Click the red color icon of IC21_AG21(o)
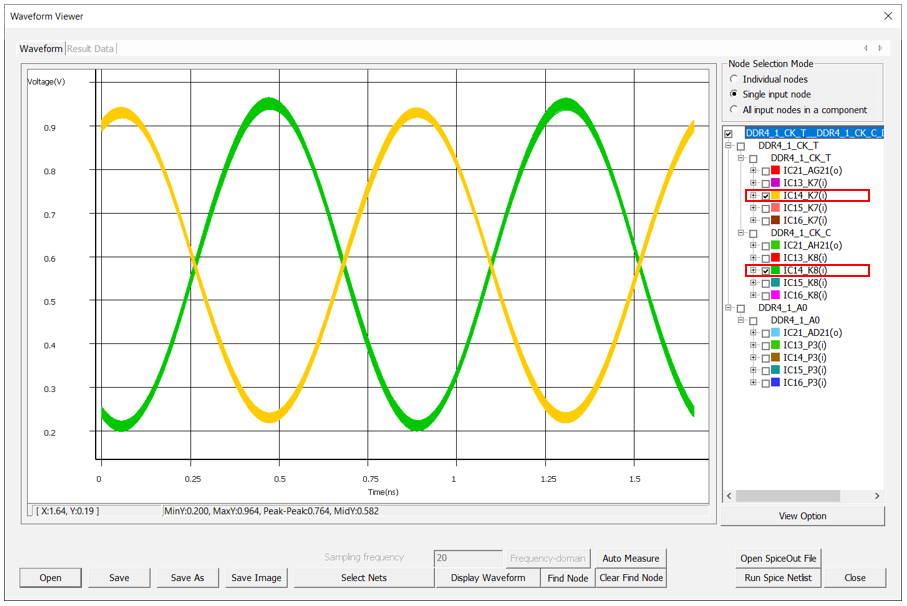This screenshot has height=606, width=907. coord(776,171)
